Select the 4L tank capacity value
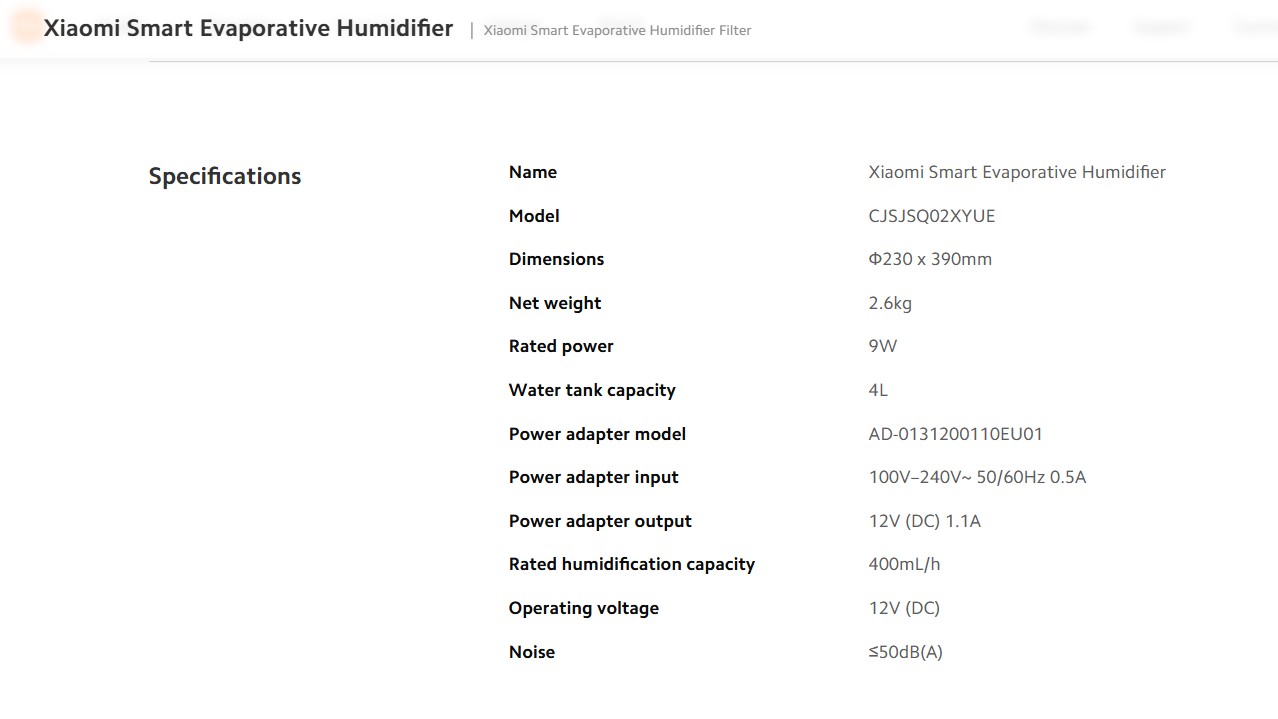Viewport: 1278px width, 719px height. click(878, 390)
